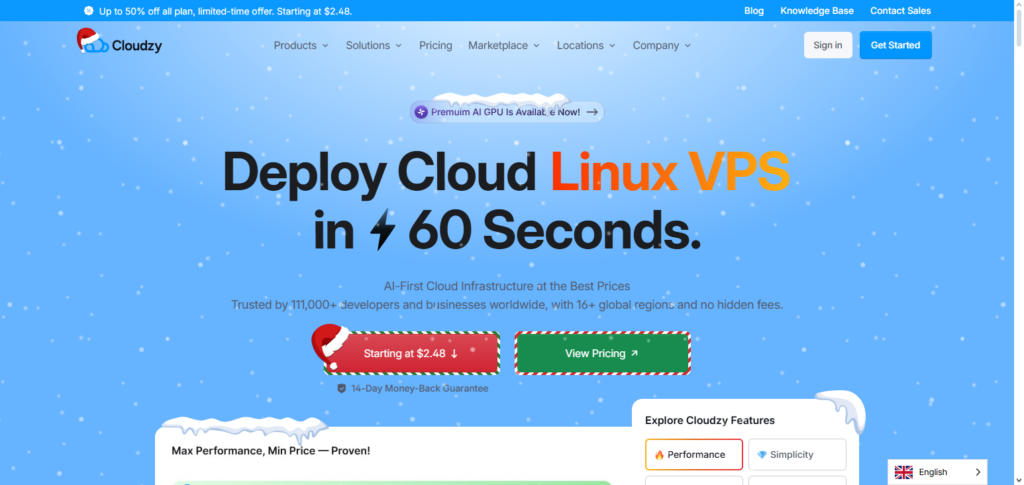Click the shield icon beside 14-Day Money-Back Guarantee
The width and height of the screenshot is (1024, 485).
[342, 388]
